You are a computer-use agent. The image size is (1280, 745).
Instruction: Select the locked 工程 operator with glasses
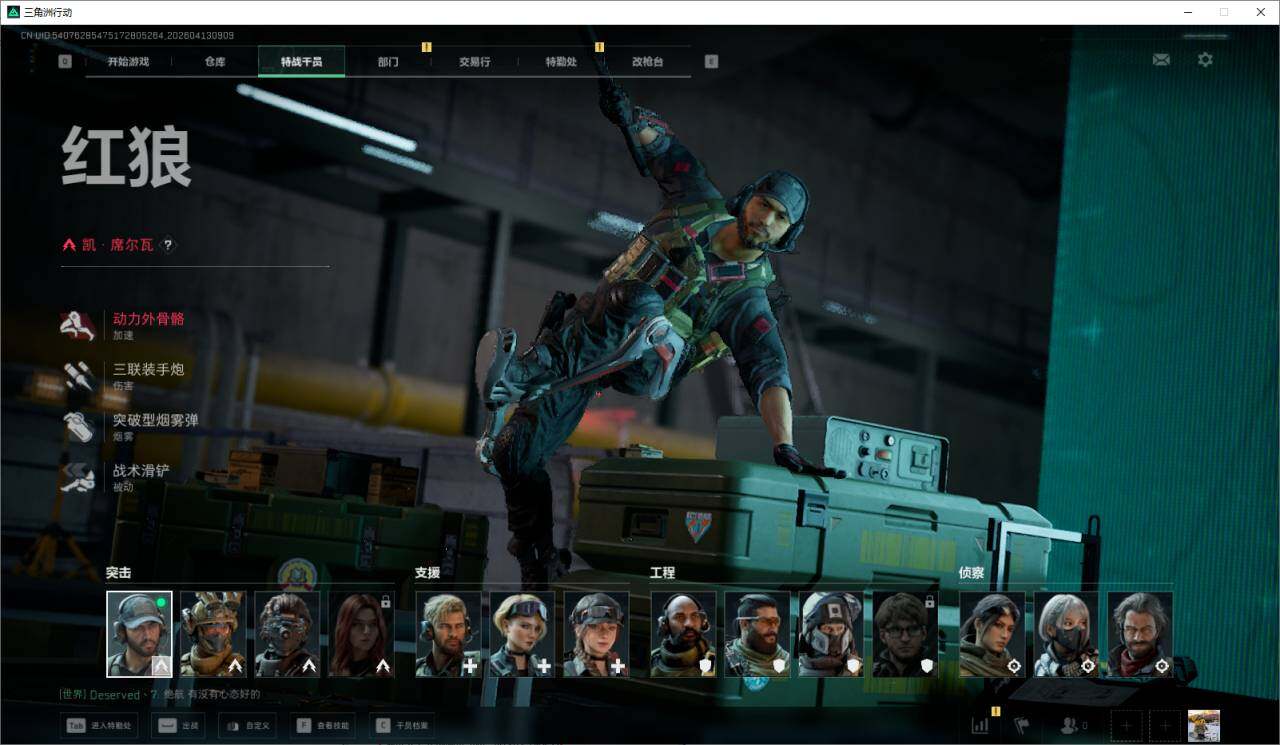905,634
